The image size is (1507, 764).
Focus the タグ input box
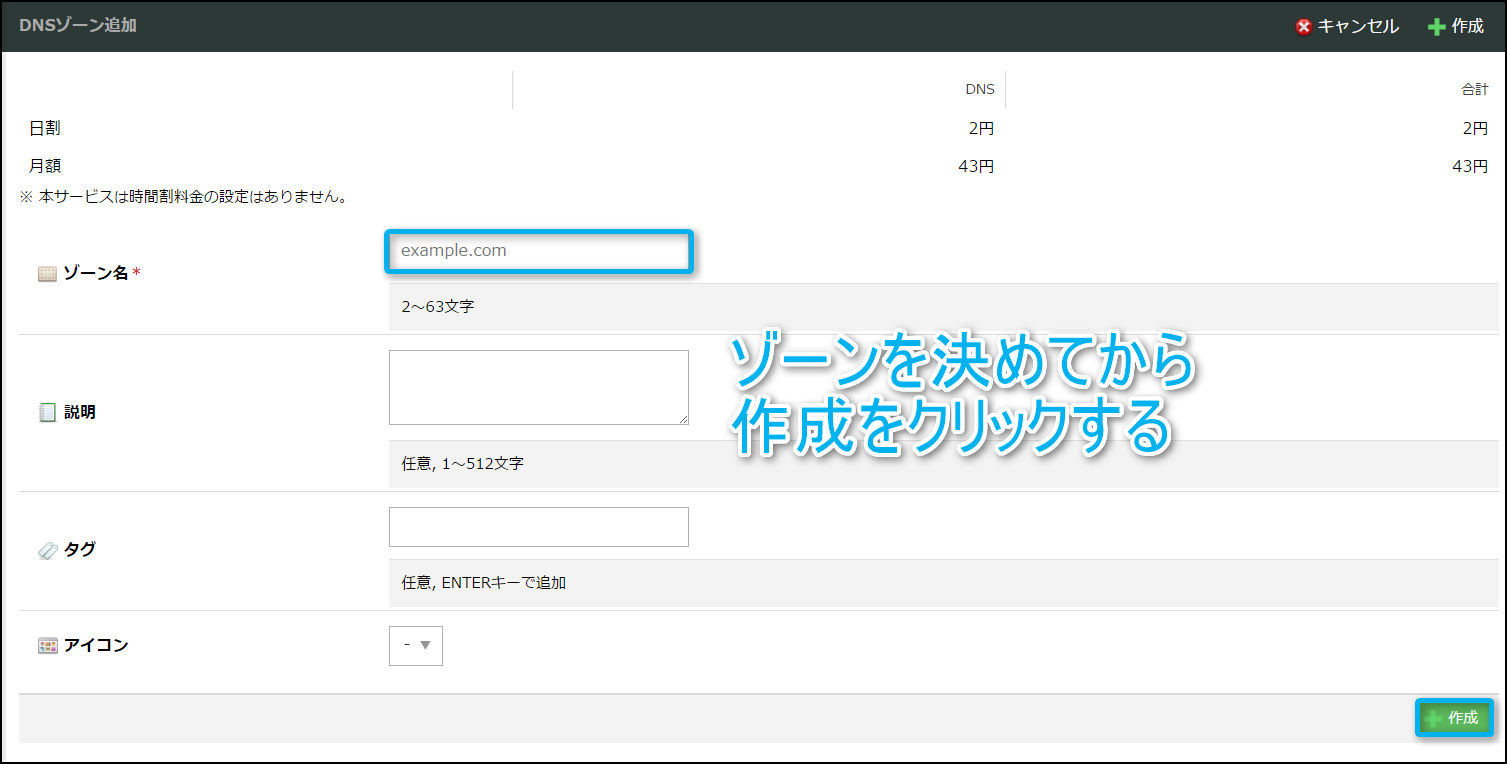[x=538, y=527]
